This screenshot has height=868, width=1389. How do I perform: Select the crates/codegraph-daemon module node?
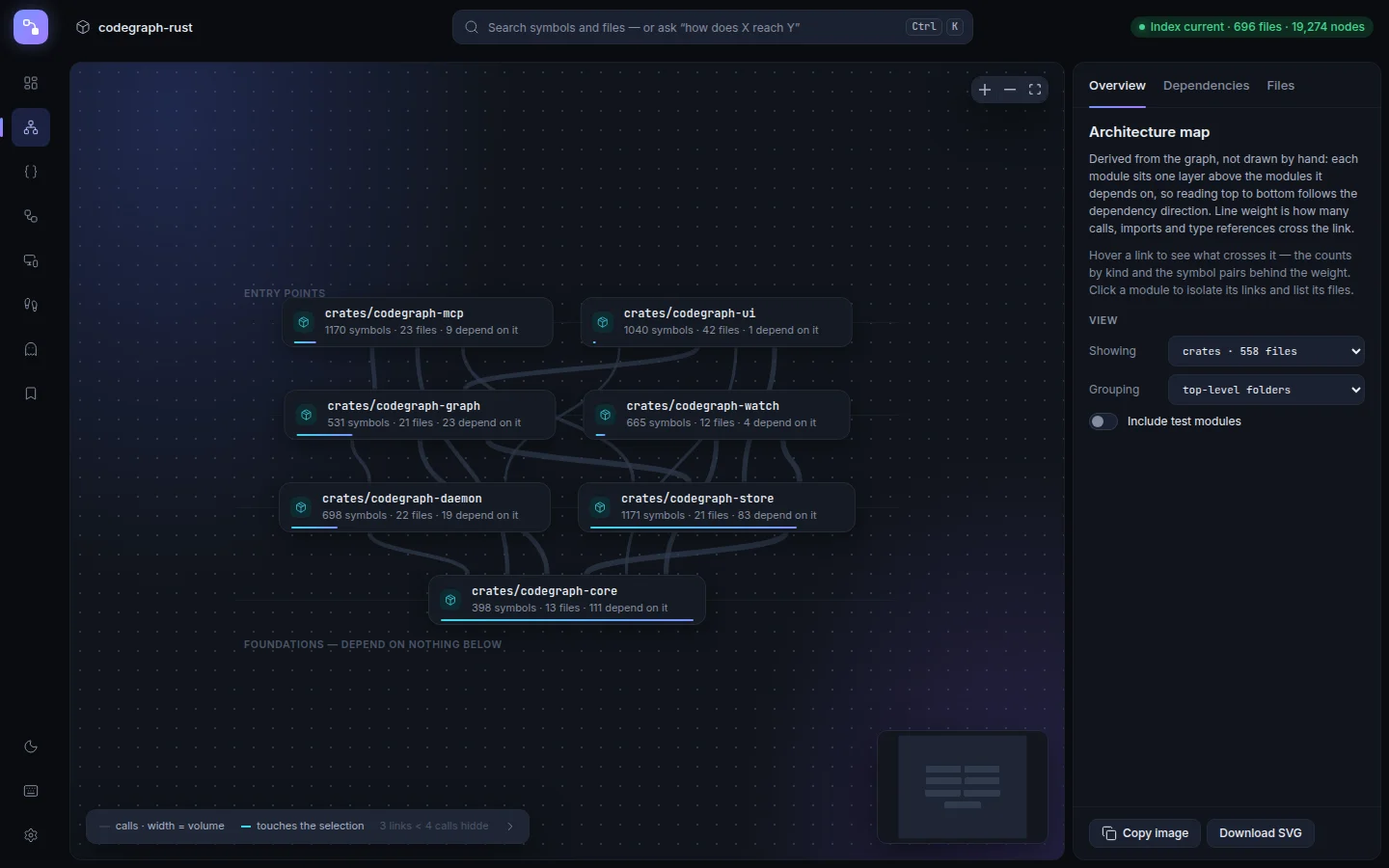tap(415, 507)
